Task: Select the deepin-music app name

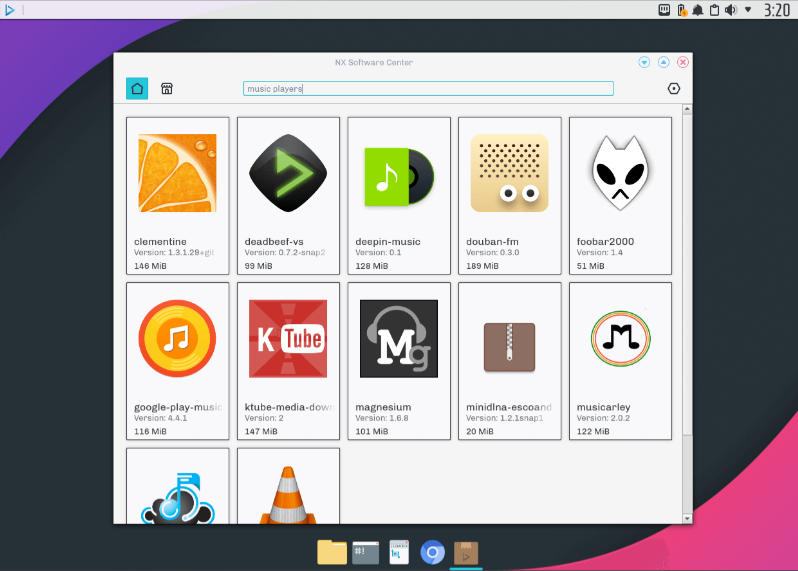Action: pyautogui.click(x=388, y=242)
